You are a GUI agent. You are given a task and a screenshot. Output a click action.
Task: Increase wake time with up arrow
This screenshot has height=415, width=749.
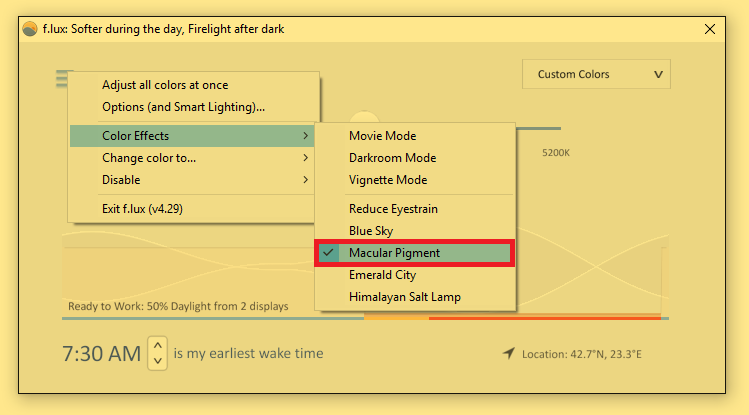(158, 345)
